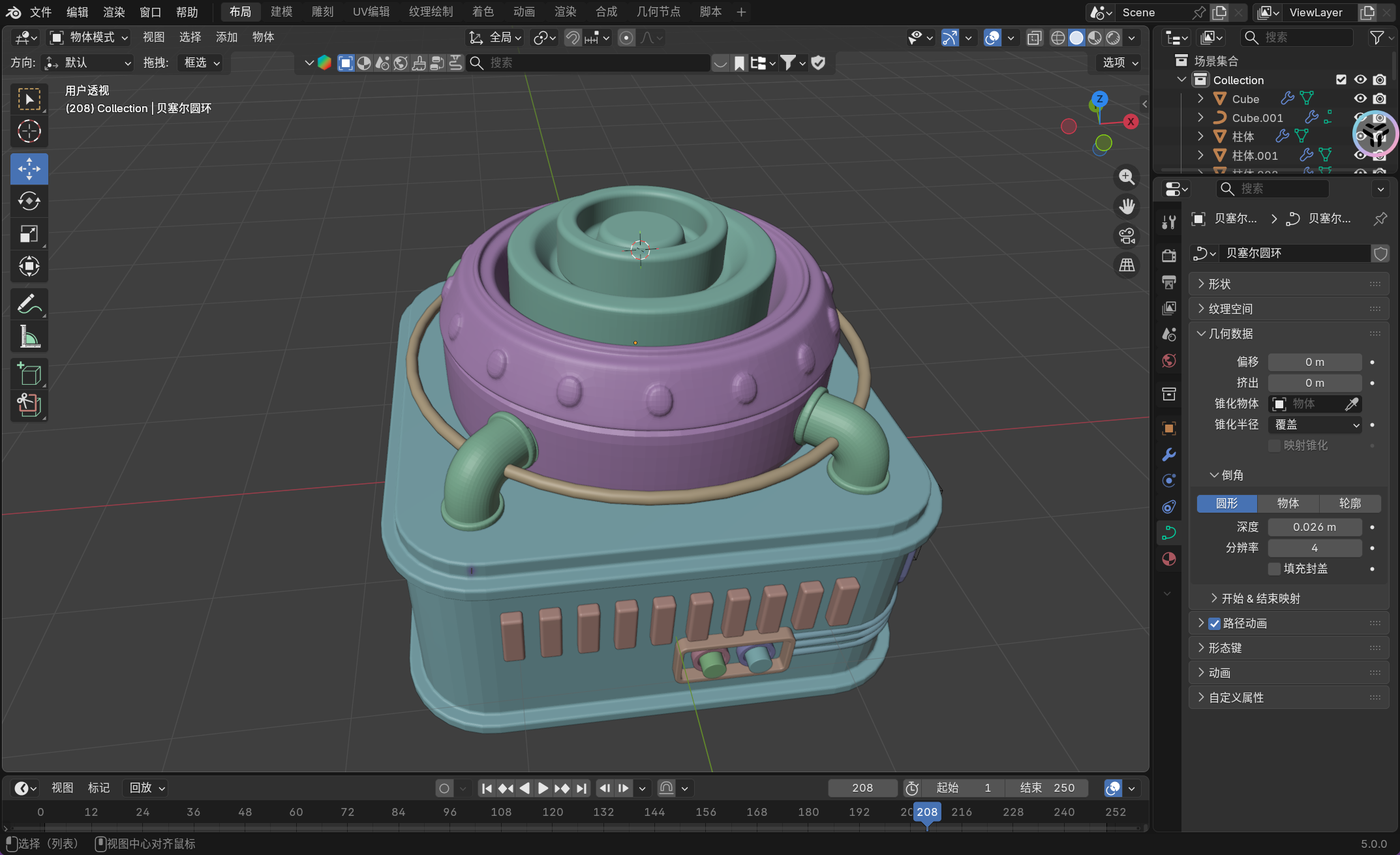Viewport: 1400px width, 855px height.
Task: Toggle camera view button in viewport
Action: tap(1127, 235)
